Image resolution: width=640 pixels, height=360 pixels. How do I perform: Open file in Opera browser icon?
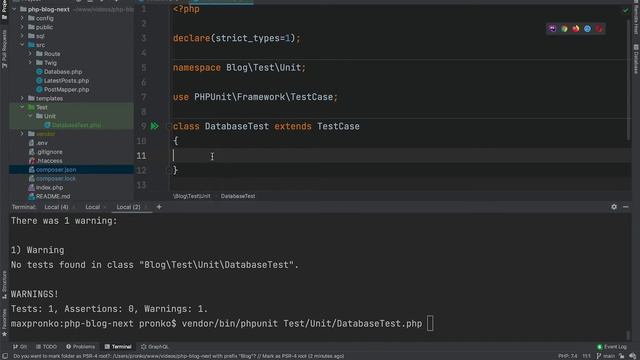point(599,29)
